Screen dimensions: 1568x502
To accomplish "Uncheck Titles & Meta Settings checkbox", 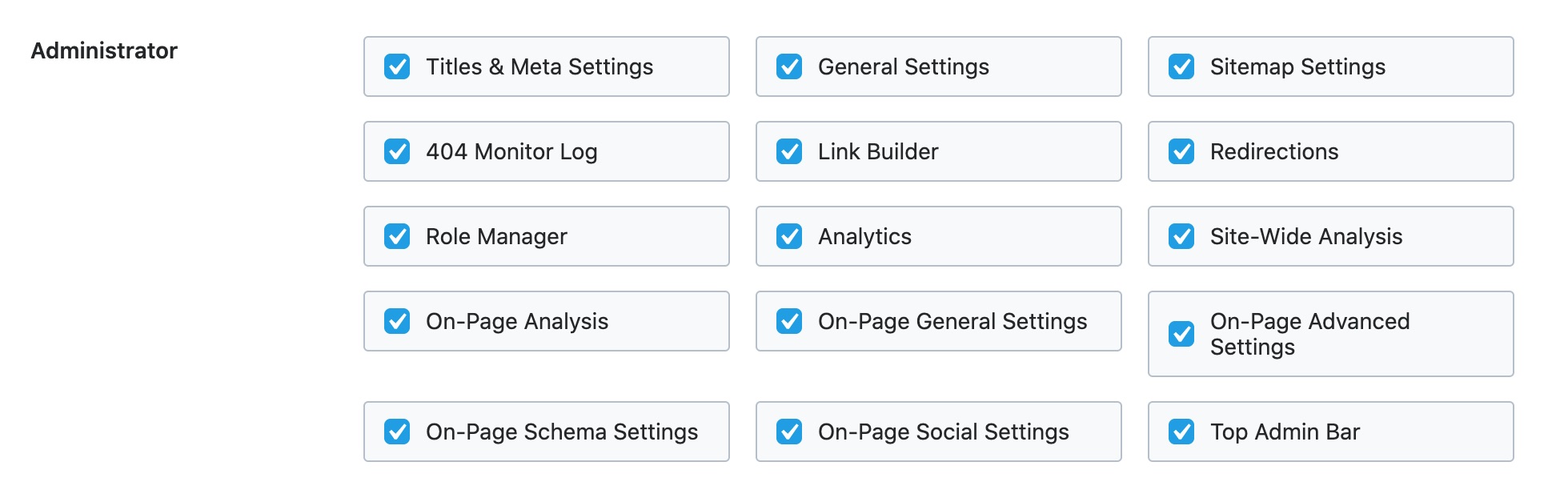I will pos(397,66).
